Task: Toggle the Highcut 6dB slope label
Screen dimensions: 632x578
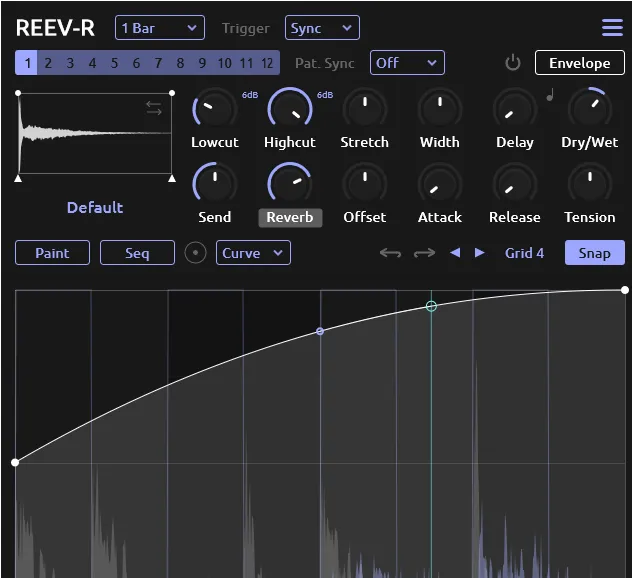Action: [x=325, y=95]
